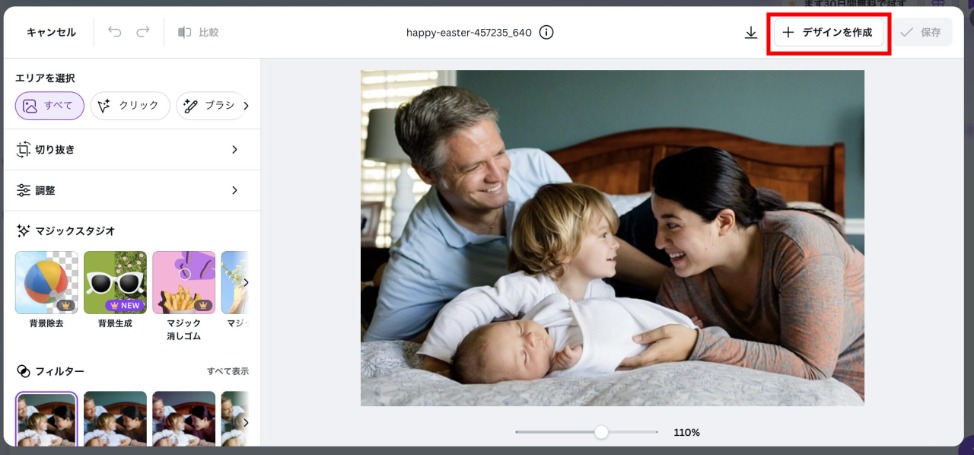This screenshot has width=974, height=455.
Task: Click the undo arrow icon
Action: (x=114, y=32)
